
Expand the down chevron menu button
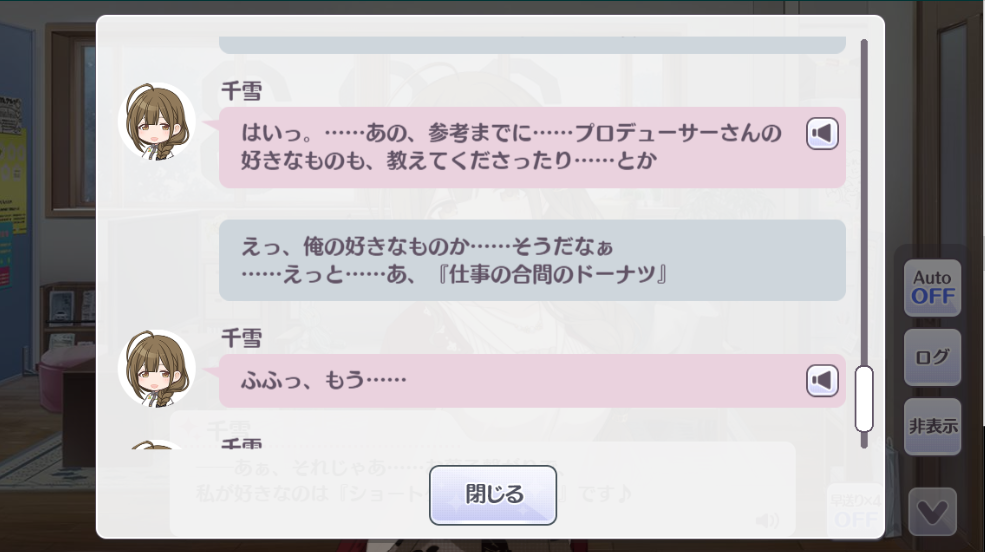coord(933,512)
